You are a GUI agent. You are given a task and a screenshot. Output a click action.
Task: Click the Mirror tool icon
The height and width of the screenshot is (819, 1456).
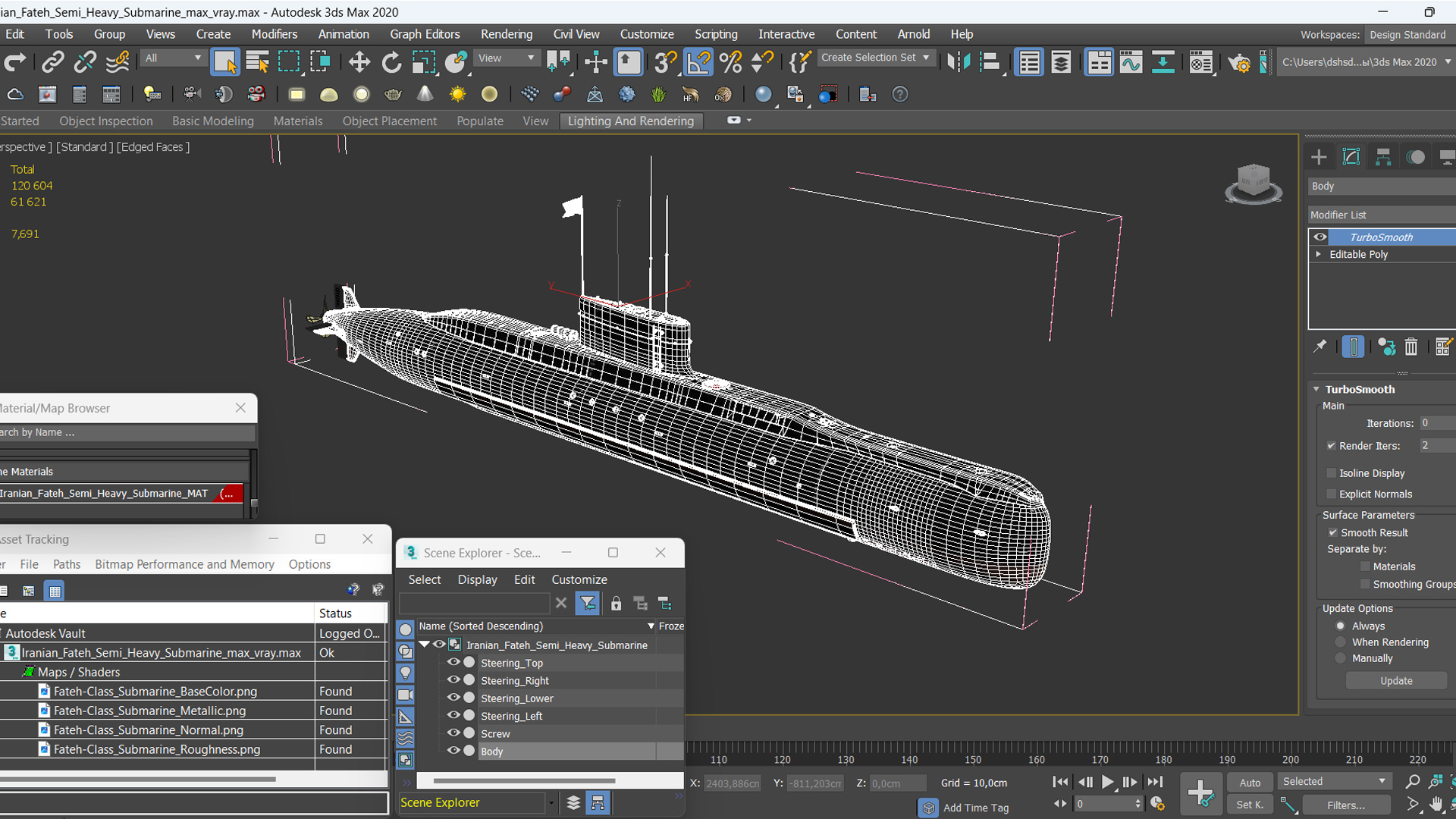tap(959, 62)
